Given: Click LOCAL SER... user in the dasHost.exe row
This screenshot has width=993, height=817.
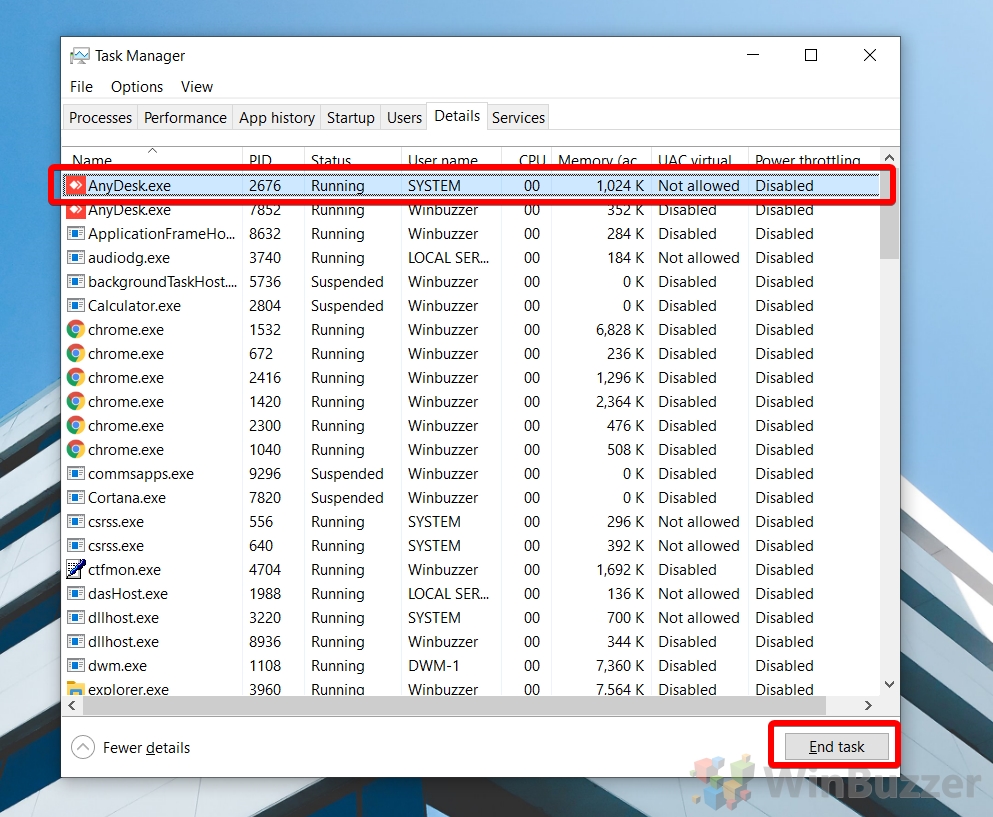Looking at the screenshot, I should click(x=448, y=594).
